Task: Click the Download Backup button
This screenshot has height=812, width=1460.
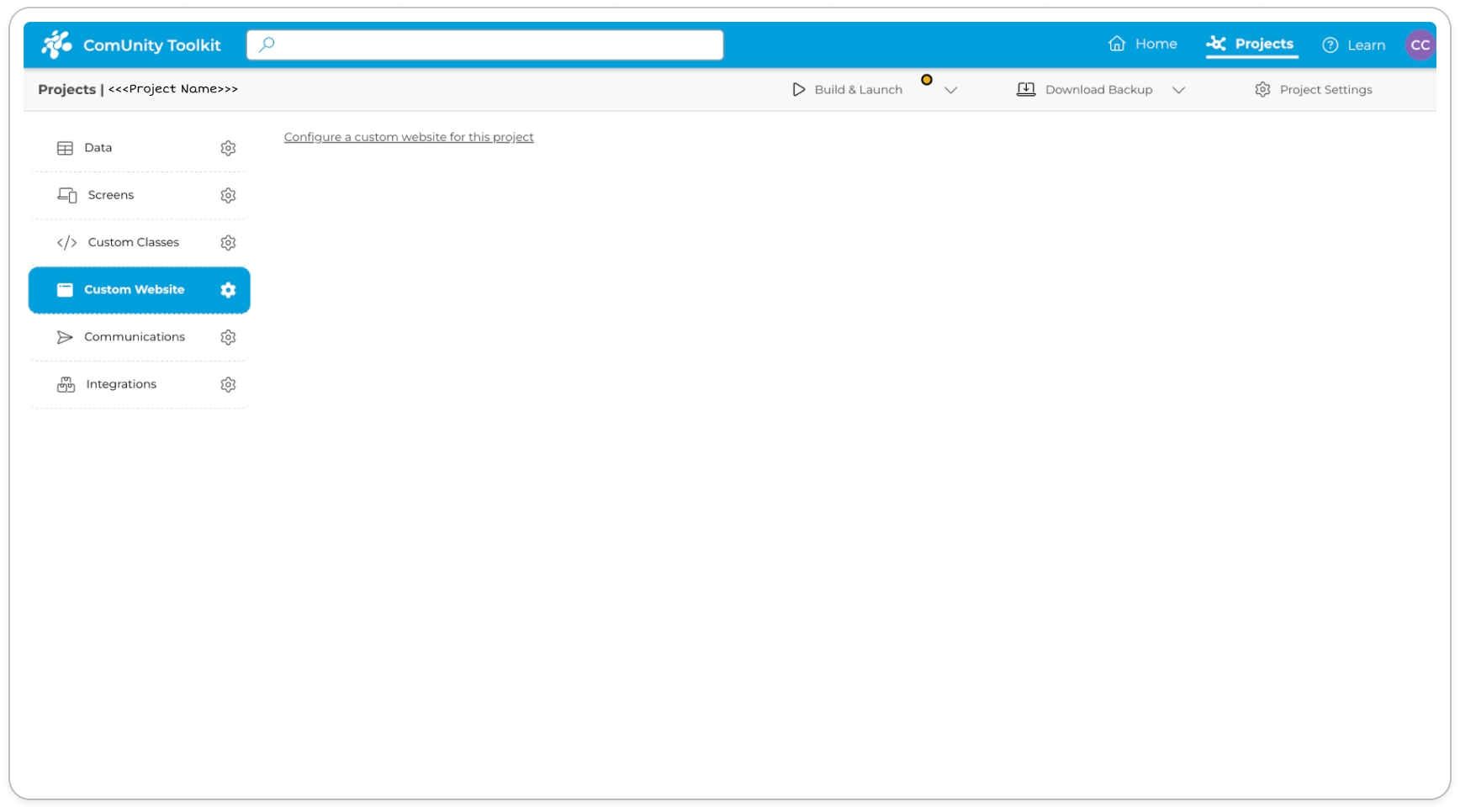Action: point(1085,90)
